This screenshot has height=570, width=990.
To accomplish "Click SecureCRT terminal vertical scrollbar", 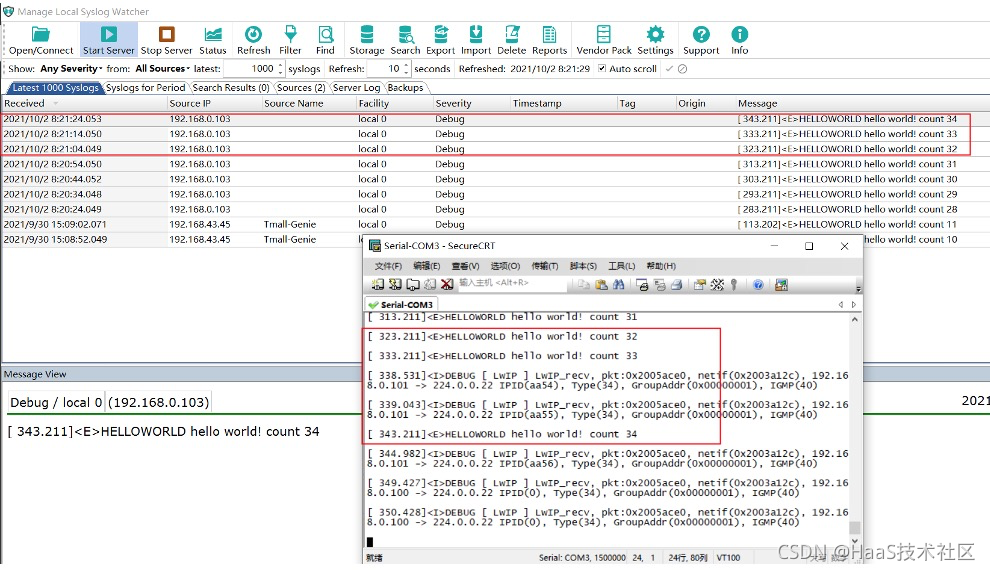I will (x=854, y=428).
